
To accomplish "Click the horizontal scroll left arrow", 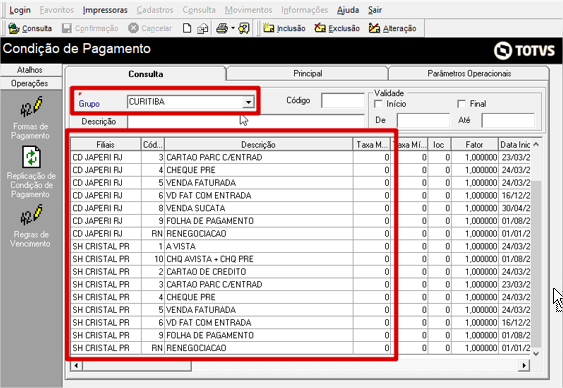I will [76, 365].
